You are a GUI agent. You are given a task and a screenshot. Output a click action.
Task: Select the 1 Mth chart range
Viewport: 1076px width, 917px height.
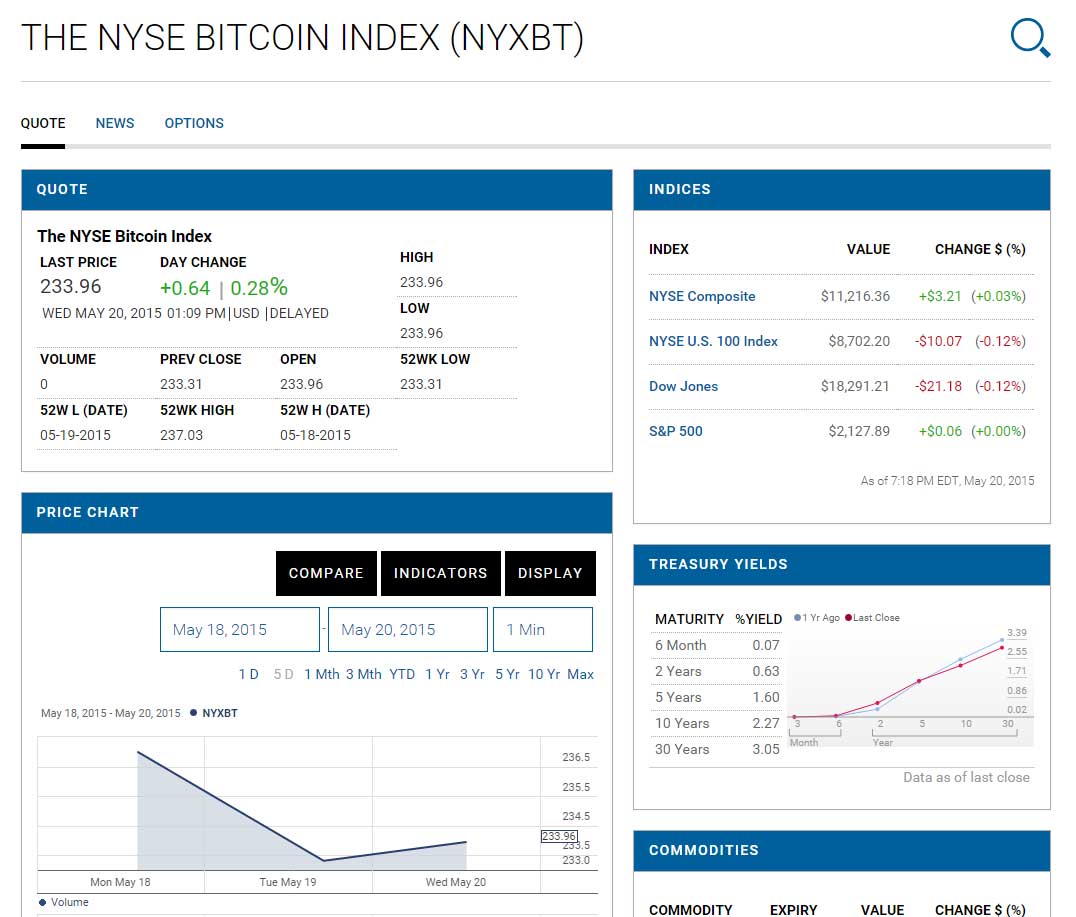pos(322,675)
